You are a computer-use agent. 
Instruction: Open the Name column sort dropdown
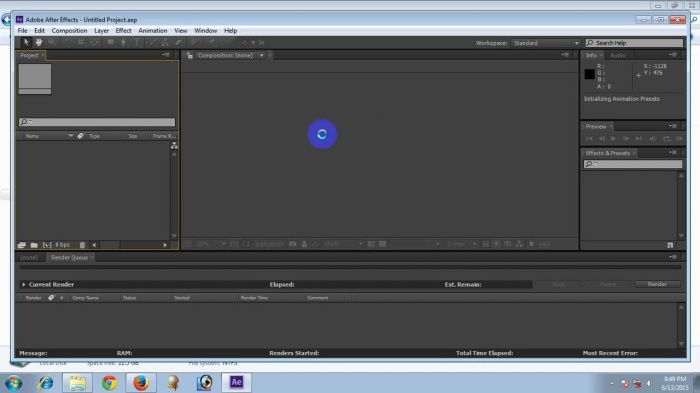pos(71,136)
